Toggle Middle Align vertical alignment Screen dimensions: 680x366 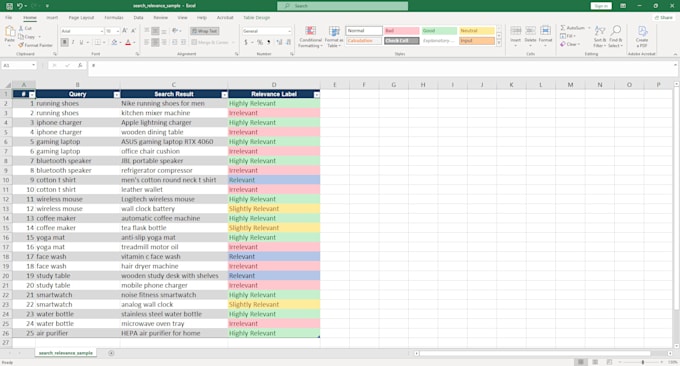pyautogui.click(x=155, y=31)
